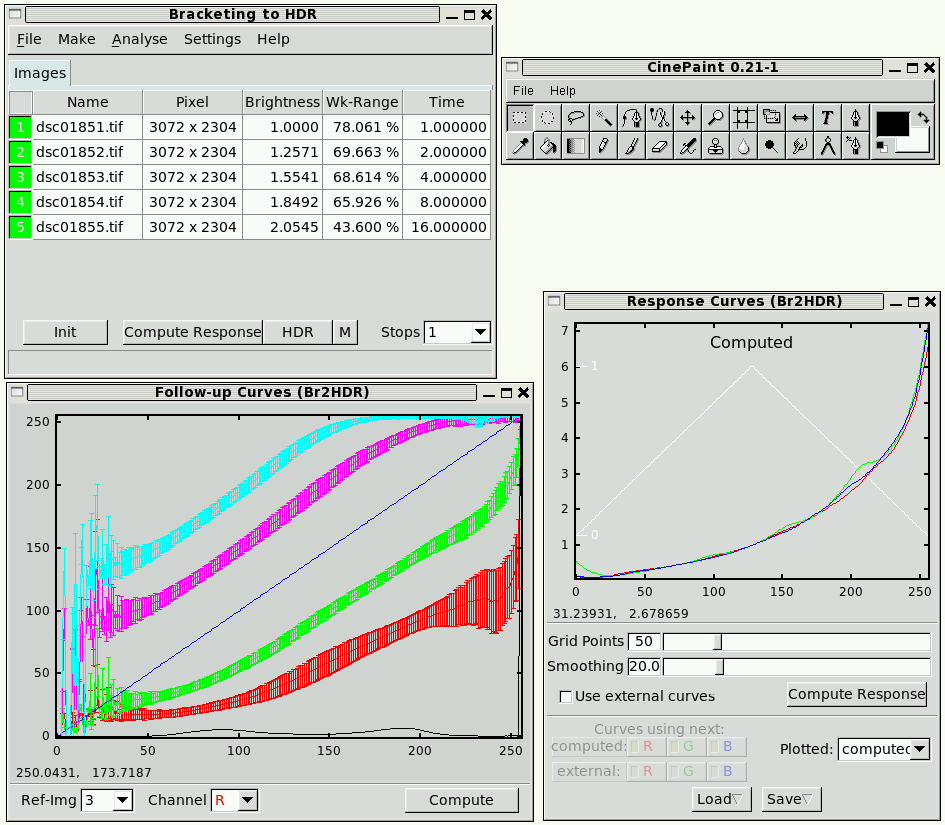Choose the Bucket Fill tool
945x825 pixels.
[548, 146]
